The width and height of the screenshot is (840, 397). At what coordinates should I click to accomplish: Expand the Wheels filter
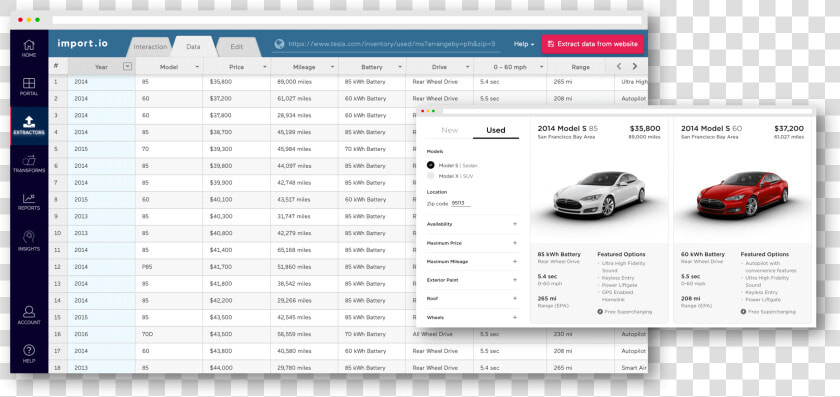tap(515, 317)
